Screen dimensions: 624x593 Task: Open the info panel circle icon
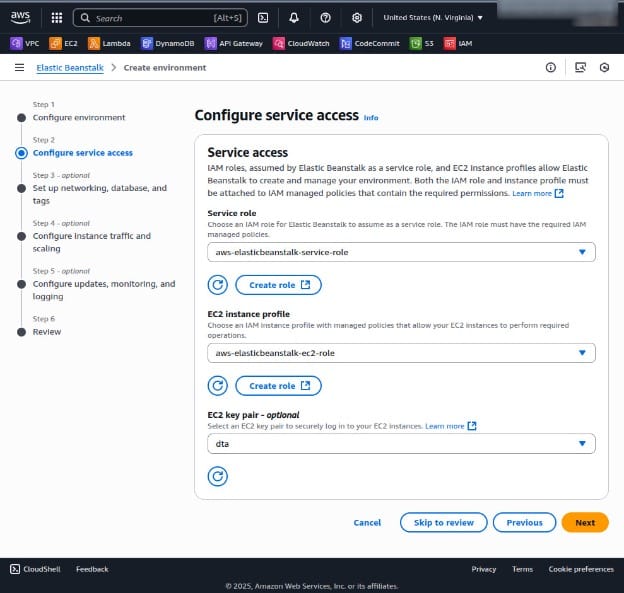pyautogui.click(x=551, y=67)
